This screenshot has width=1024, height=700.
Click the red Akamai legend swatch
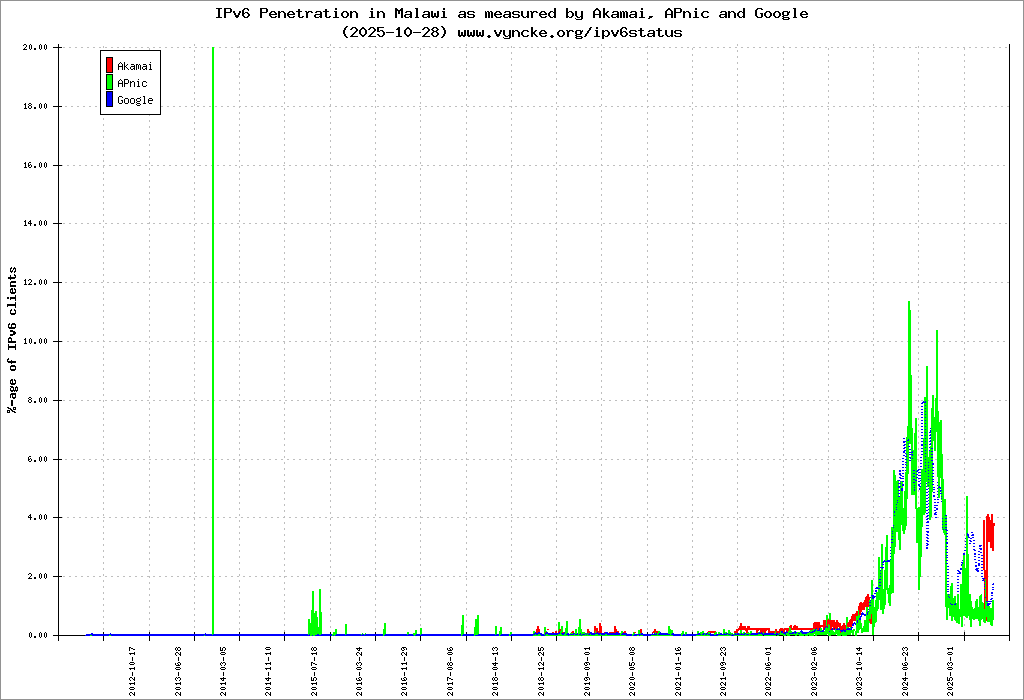pyautogui.click(x=109, y=66)
